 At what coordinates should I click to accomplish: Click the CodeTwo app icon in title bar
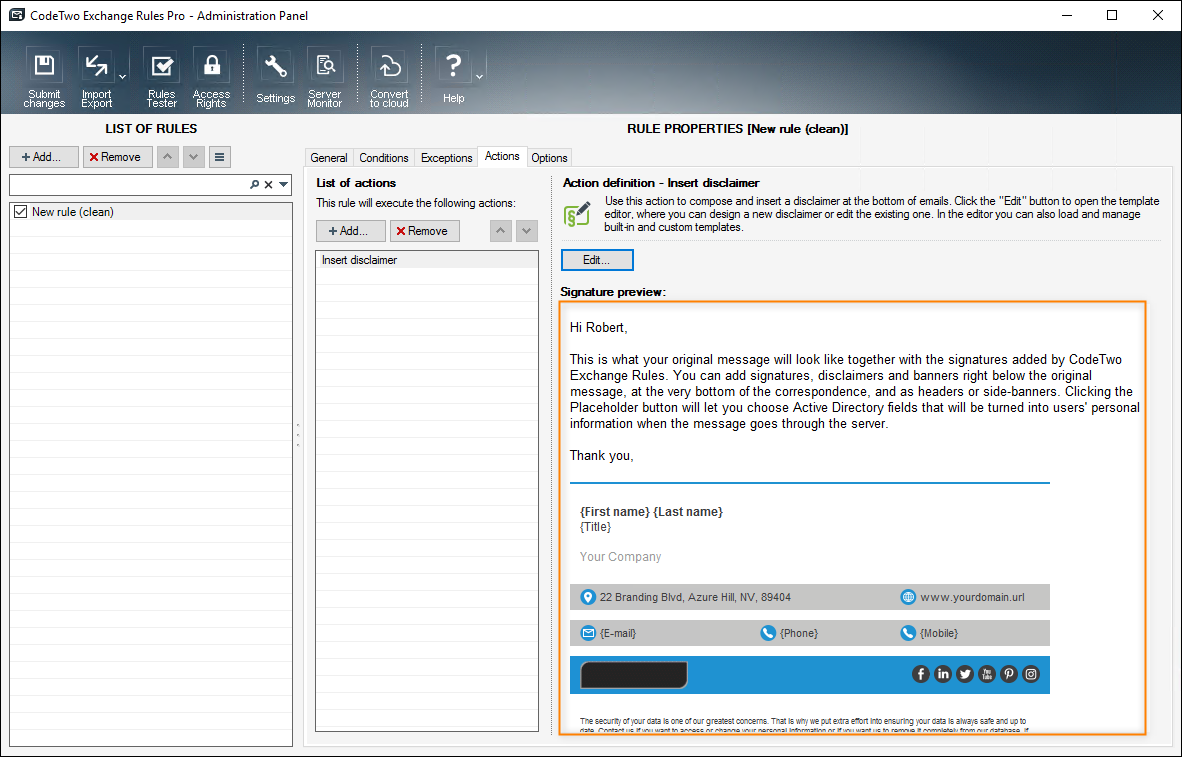(16, 15)
